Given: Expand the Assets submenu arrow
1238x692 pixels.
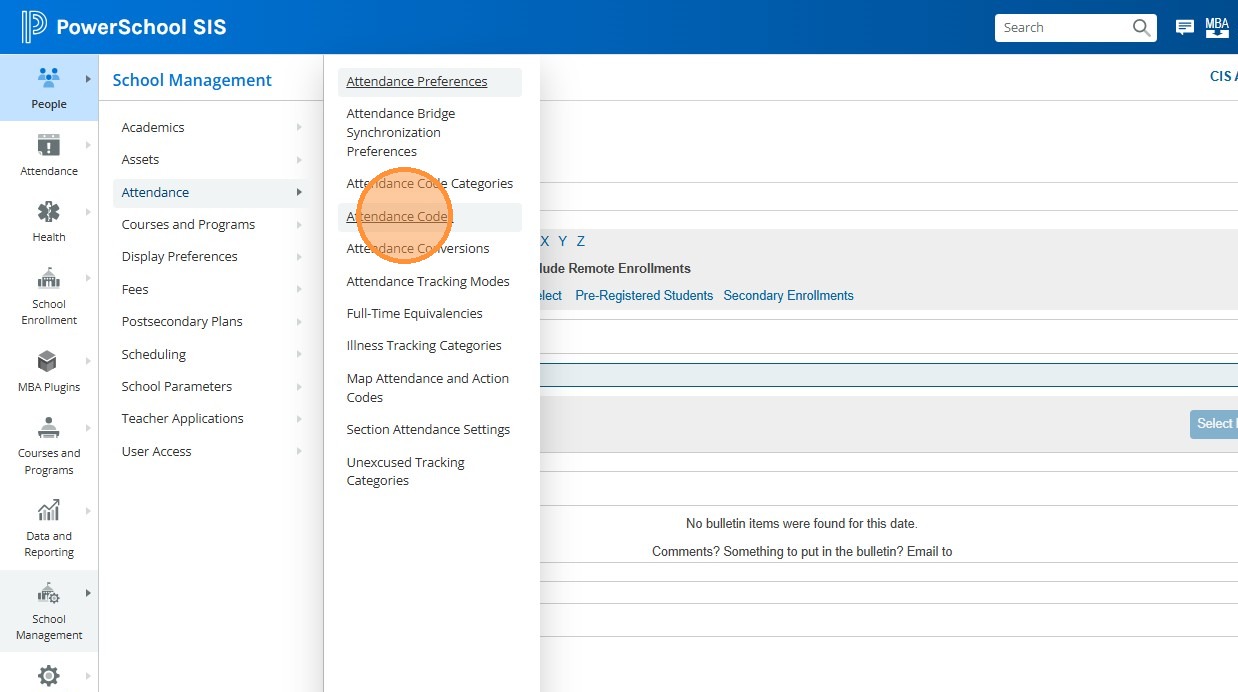Looking at the screenshot, I should tap(299, 159).
